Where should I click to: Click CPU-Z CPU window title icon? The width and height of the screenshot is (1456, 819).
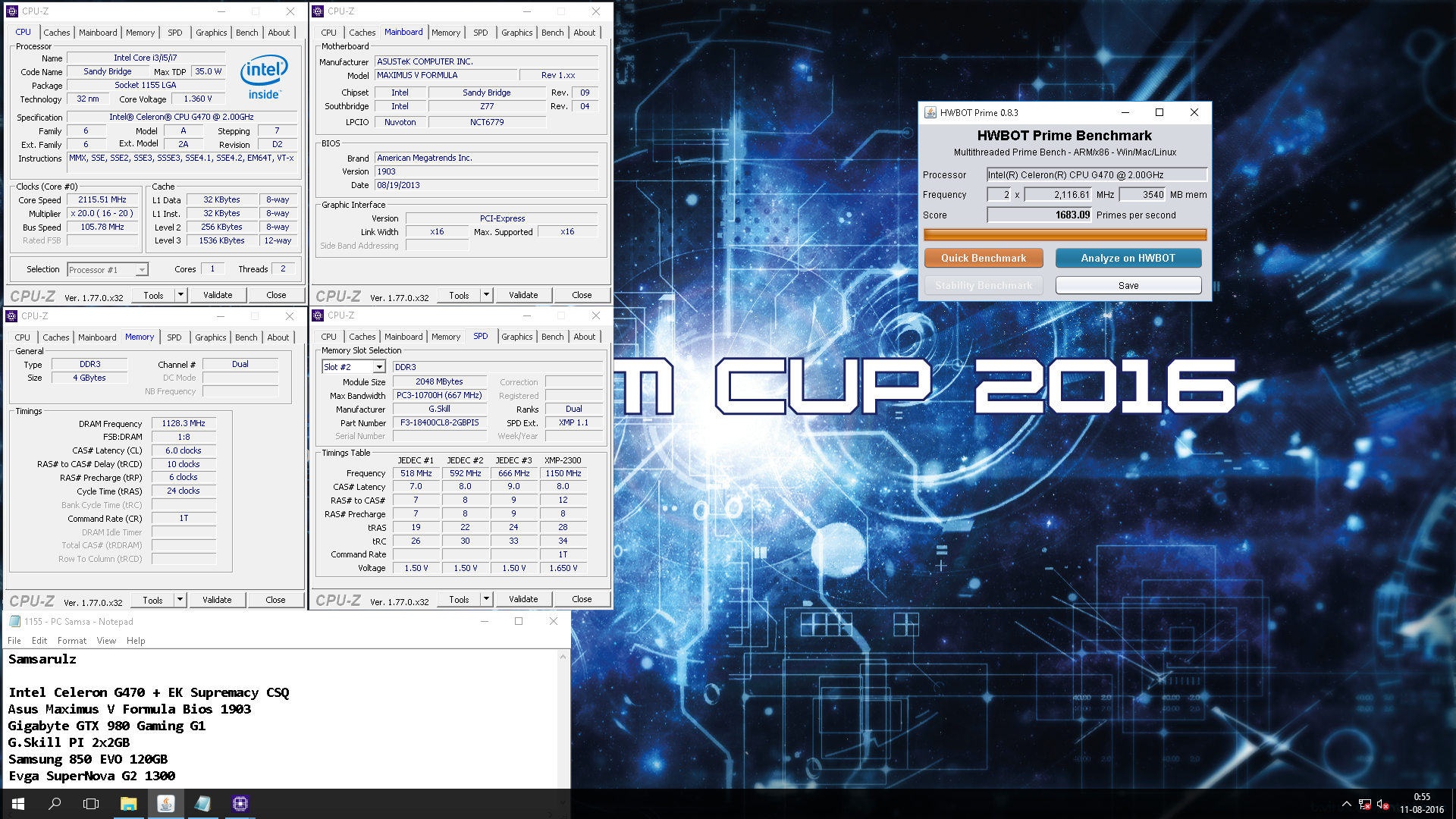(12, 11)
